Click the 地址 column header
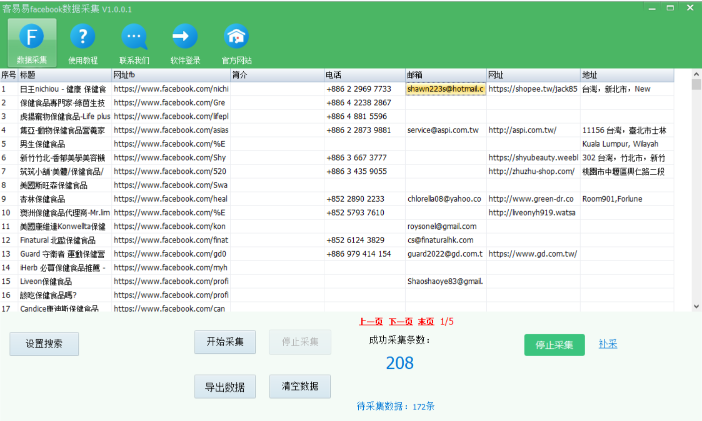Viewport: 702px width, 421px height. point(627,75)
